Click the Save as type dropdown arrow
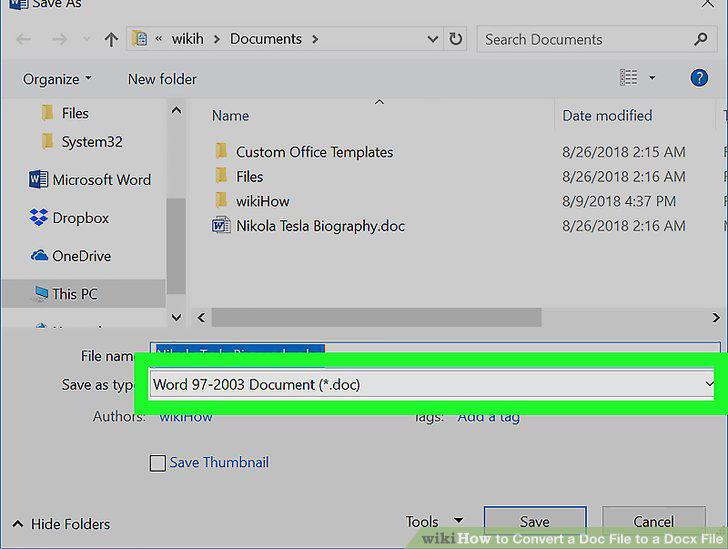 (708, 384)
